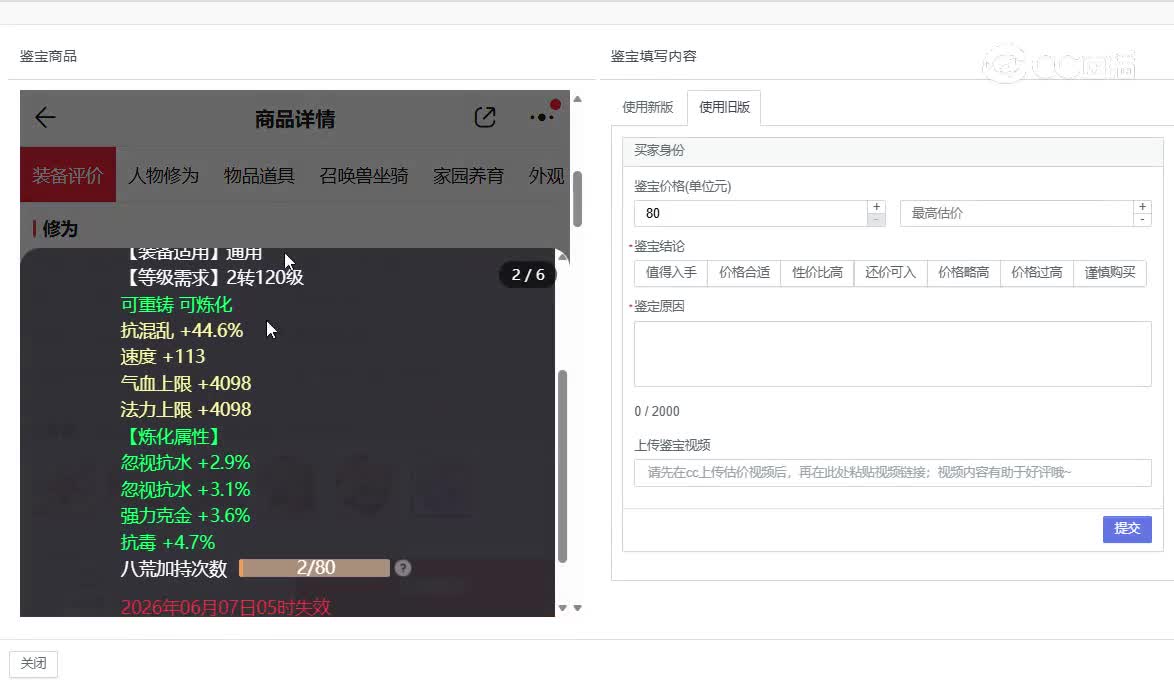The height and width of the screenshot is (688, 1174).
Task: Choose the 值得入手 conclusion
Action: click(671, 273)
